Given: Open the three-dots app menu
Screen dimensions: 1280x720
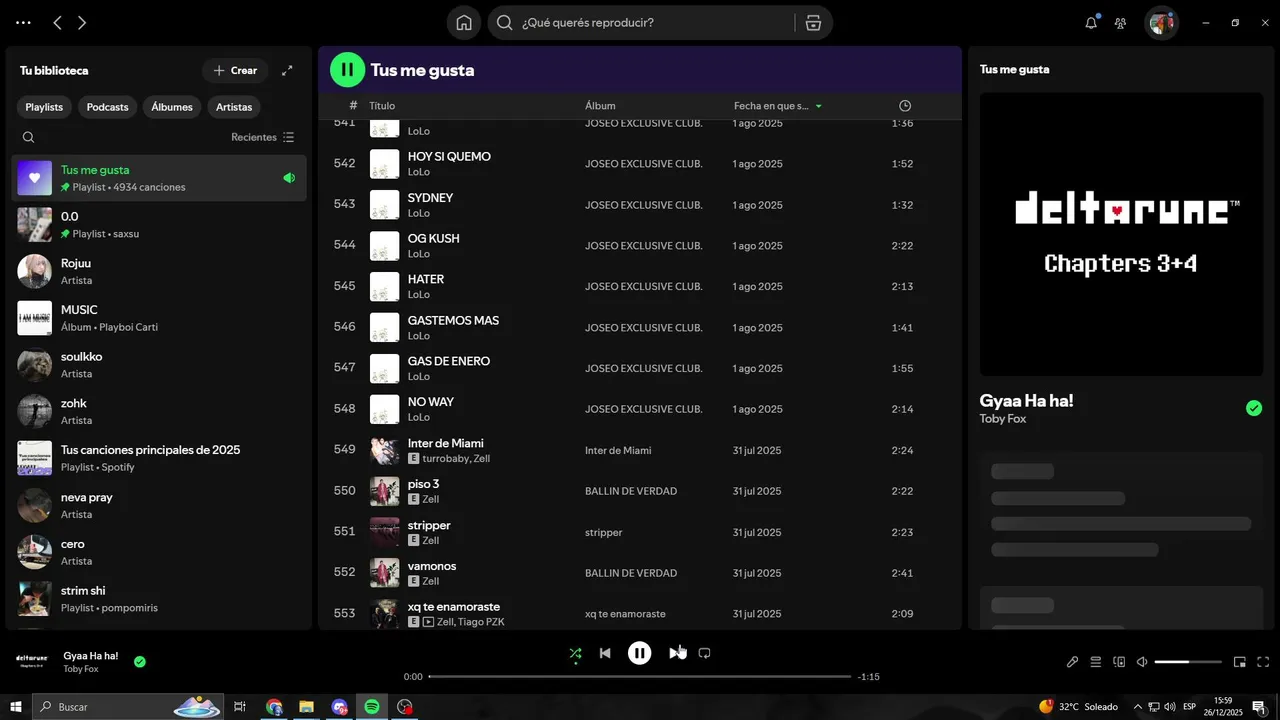Looking at the screenshot, I should click(22, 22).
